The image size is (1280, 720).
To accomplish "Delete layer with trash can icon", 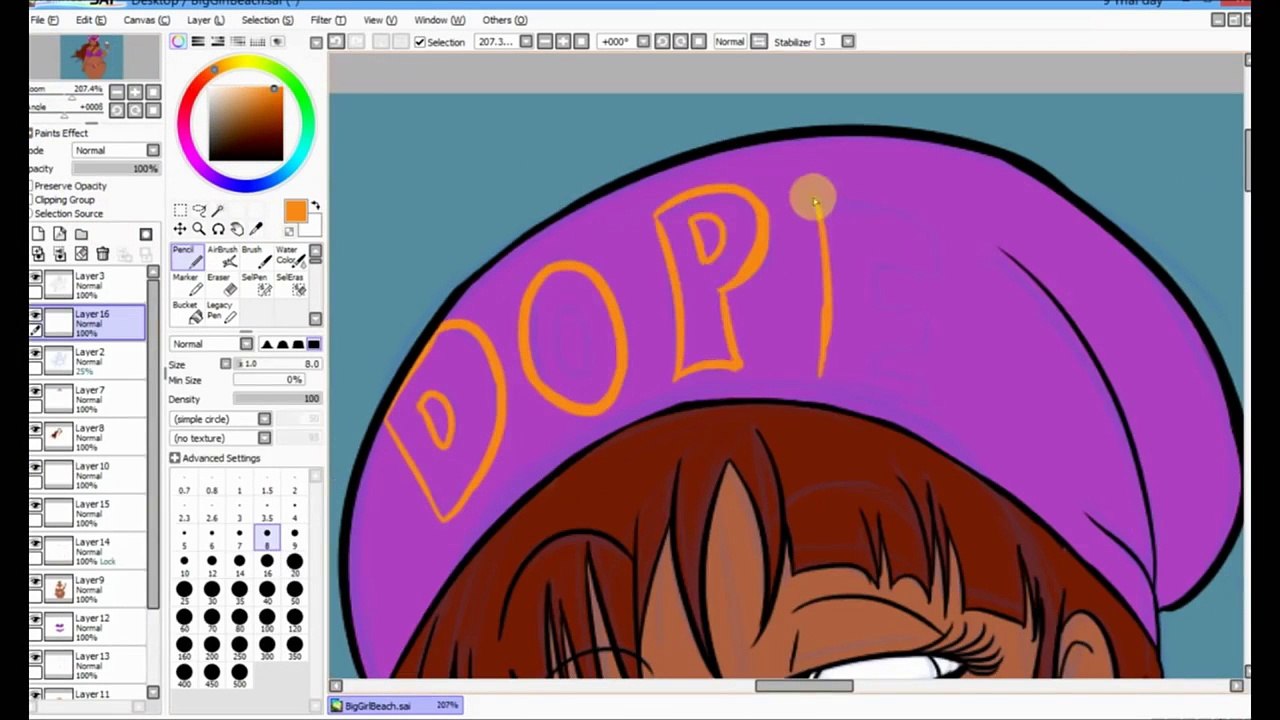I will (103, 254).
